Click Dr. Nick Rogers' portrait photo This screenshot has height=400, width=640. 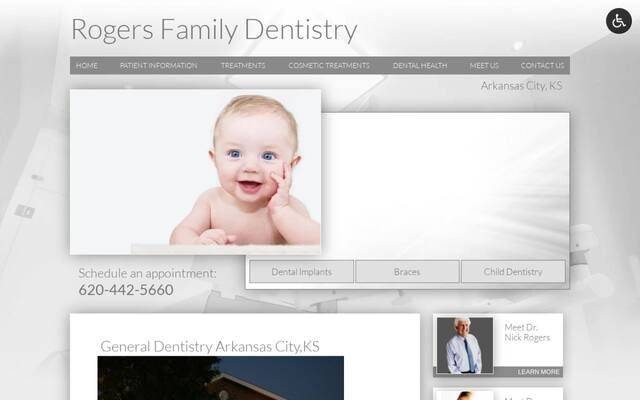click(x=464, y=345)
